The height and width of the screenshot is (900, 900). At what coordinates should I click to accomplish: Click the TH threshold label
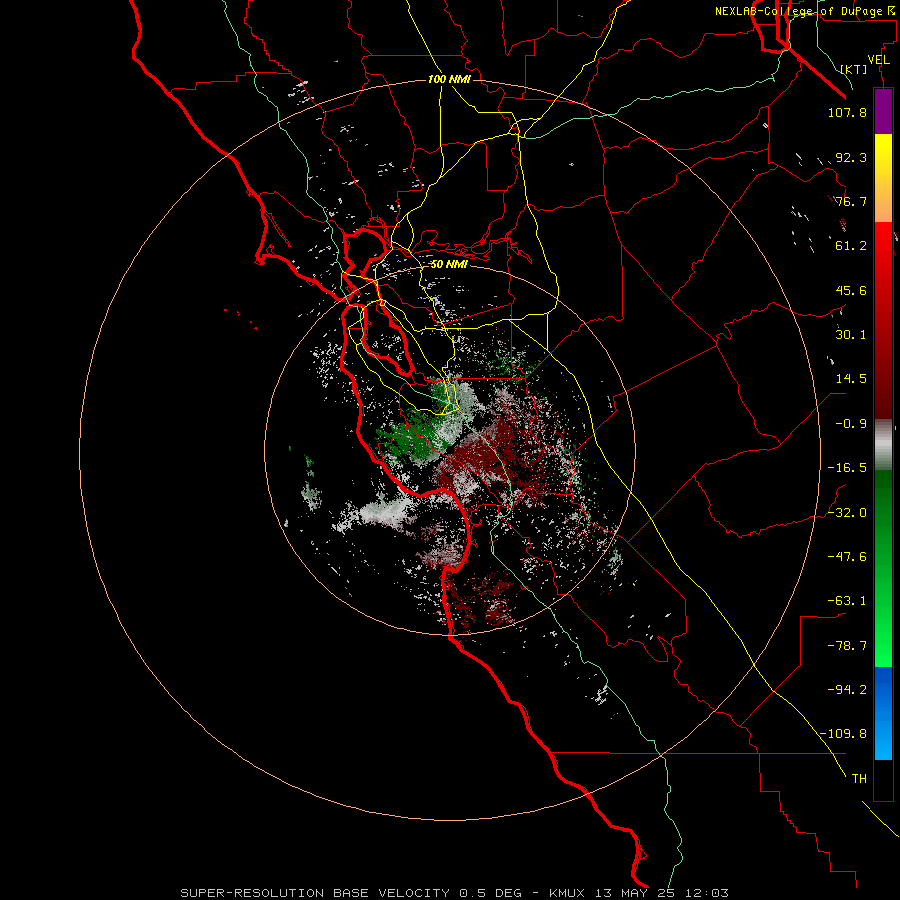[859, 779]
